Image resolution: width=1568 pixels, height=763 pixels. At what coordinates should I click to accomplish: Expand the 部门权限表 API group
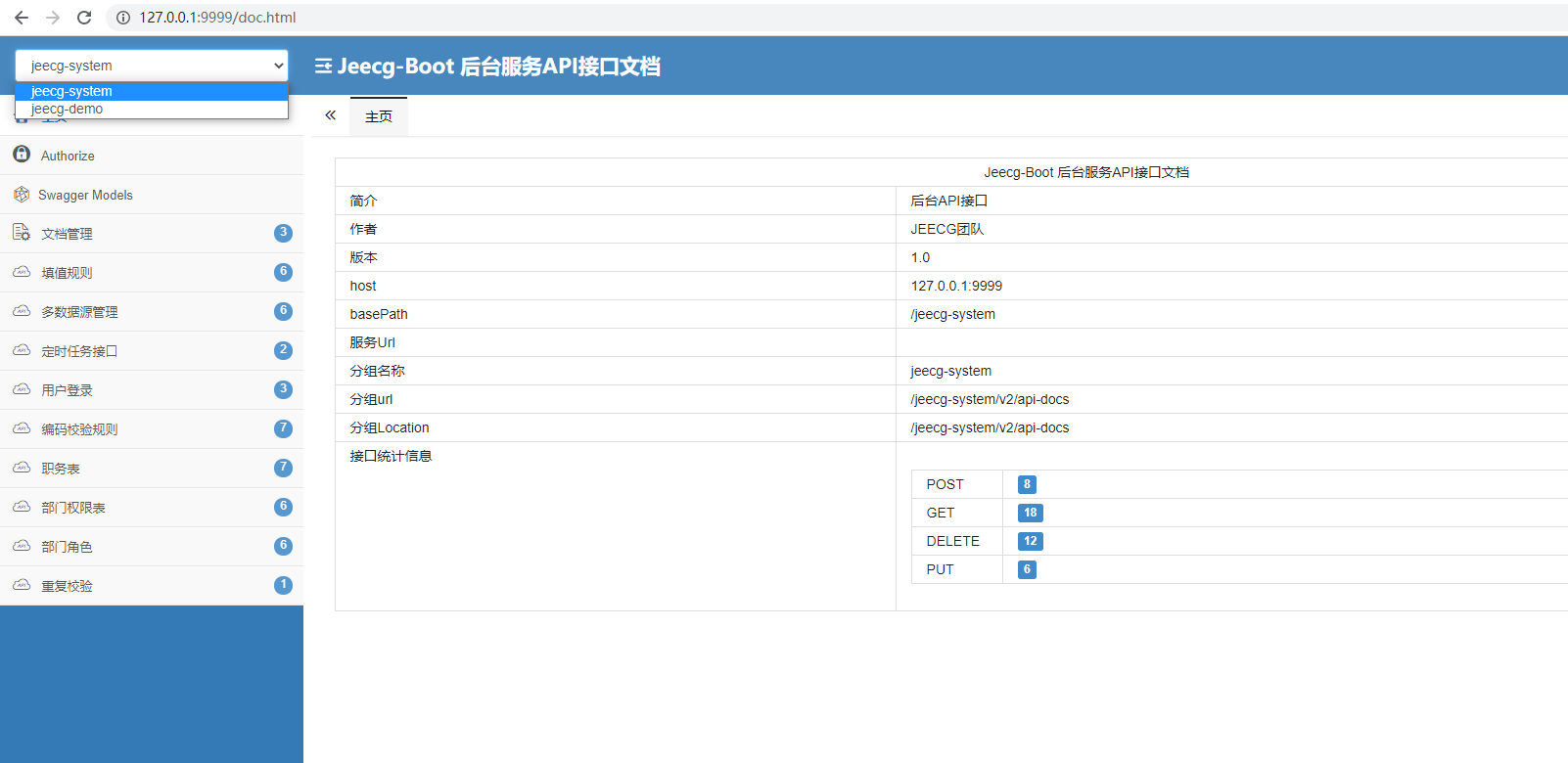click(152, 508)
